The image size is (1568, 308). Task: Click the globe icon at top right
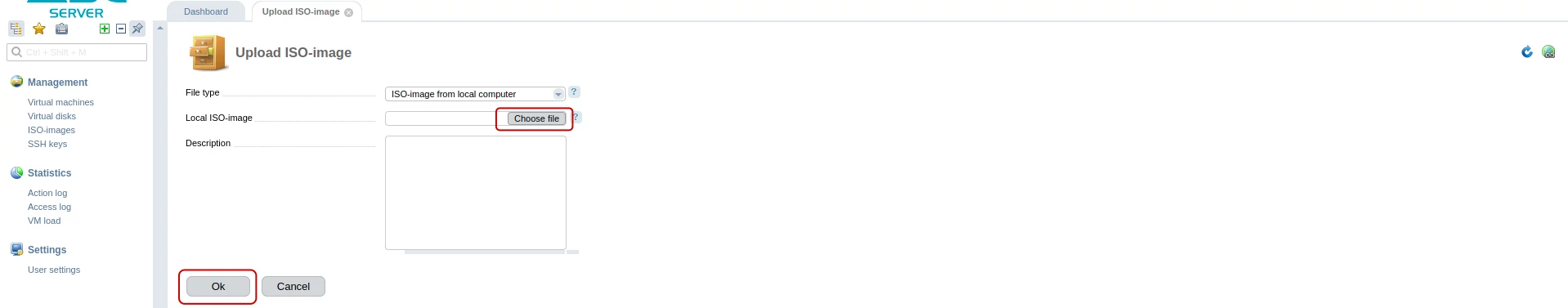point(1548,51)
